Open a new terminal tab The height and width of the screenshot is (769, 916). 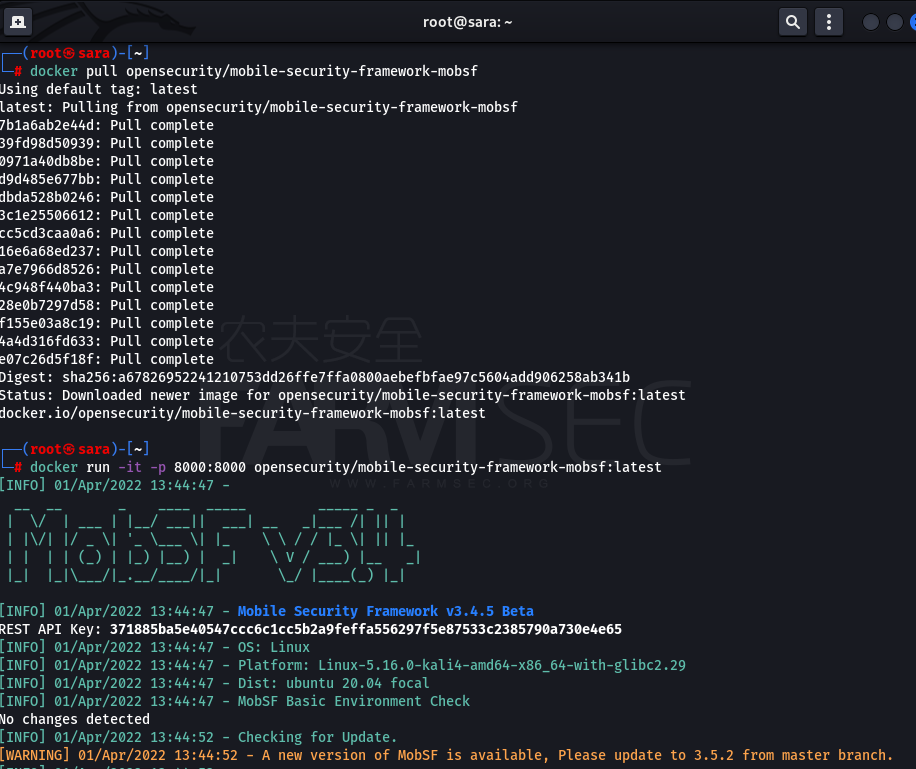[18, 22]
